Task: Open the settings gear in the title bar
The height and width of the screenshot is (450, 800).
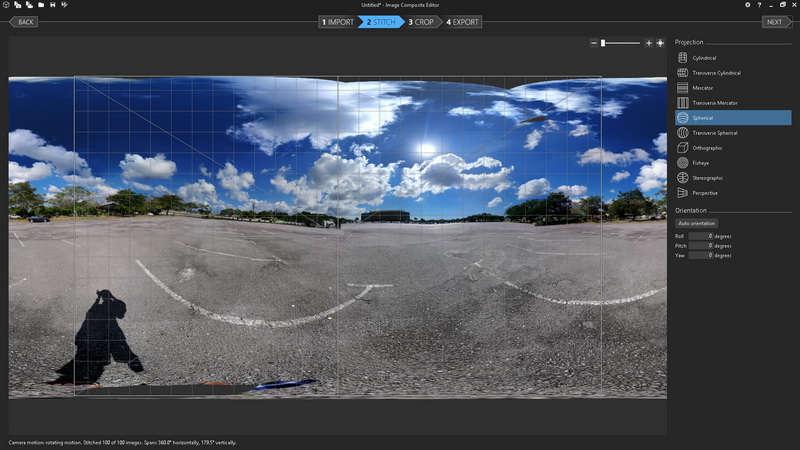Action: [x=747, y=5]
